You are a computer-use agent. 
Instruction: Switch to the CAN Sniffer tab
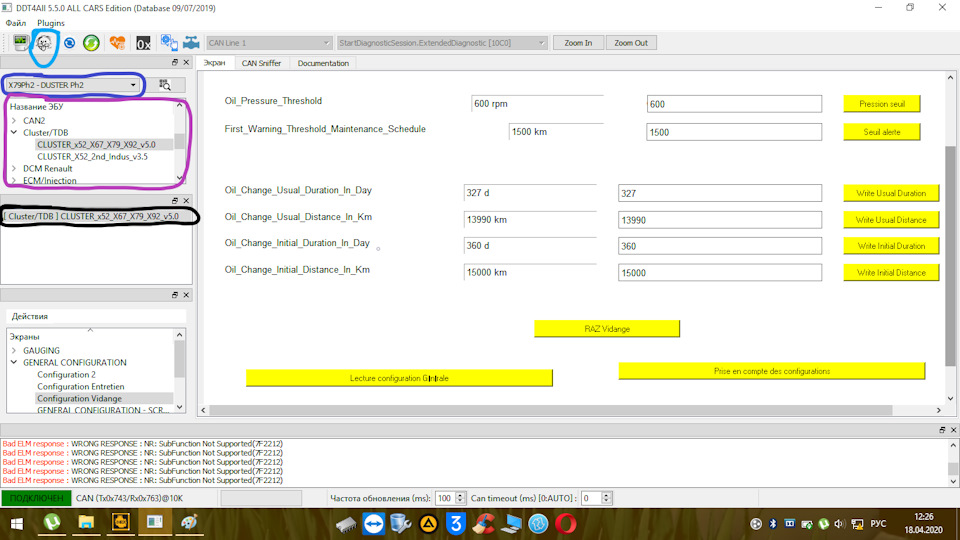coord(261,63)
